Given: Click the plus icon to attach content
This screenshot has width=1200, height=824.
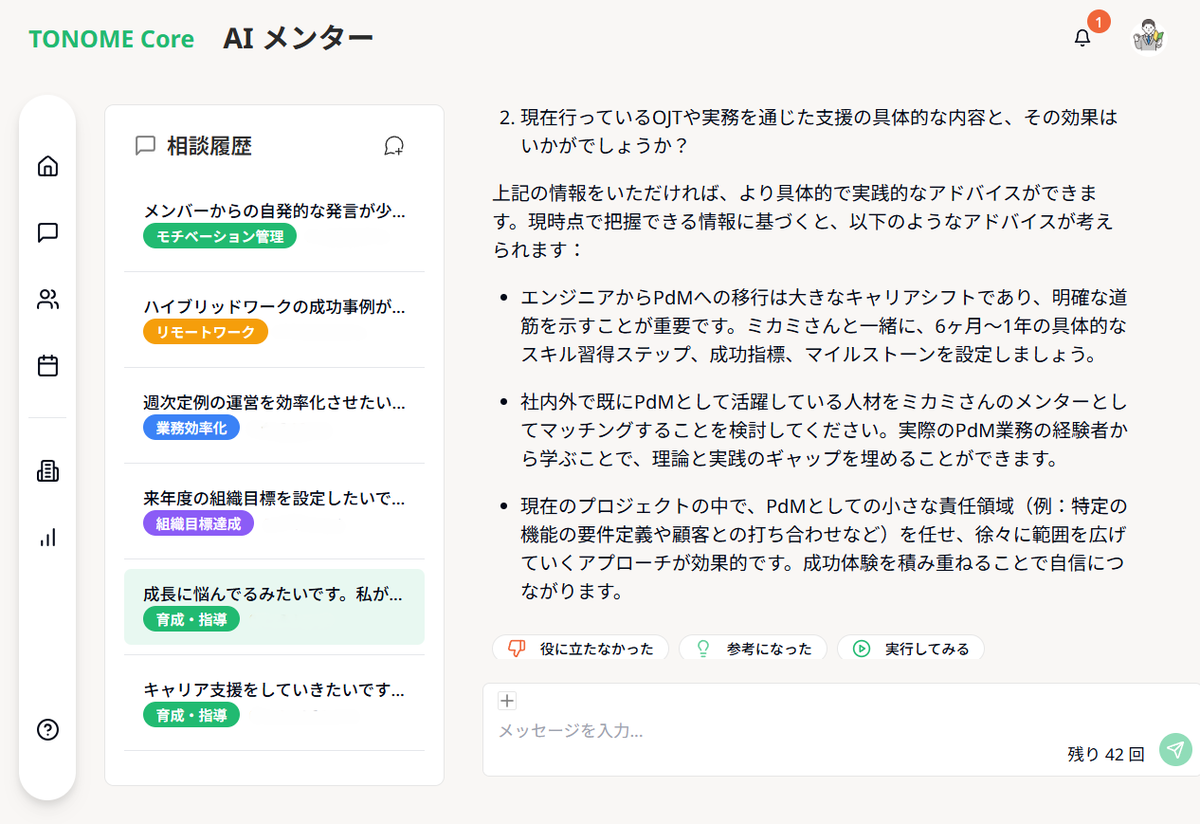Looking at the screenshot, I should click(507, 701).
